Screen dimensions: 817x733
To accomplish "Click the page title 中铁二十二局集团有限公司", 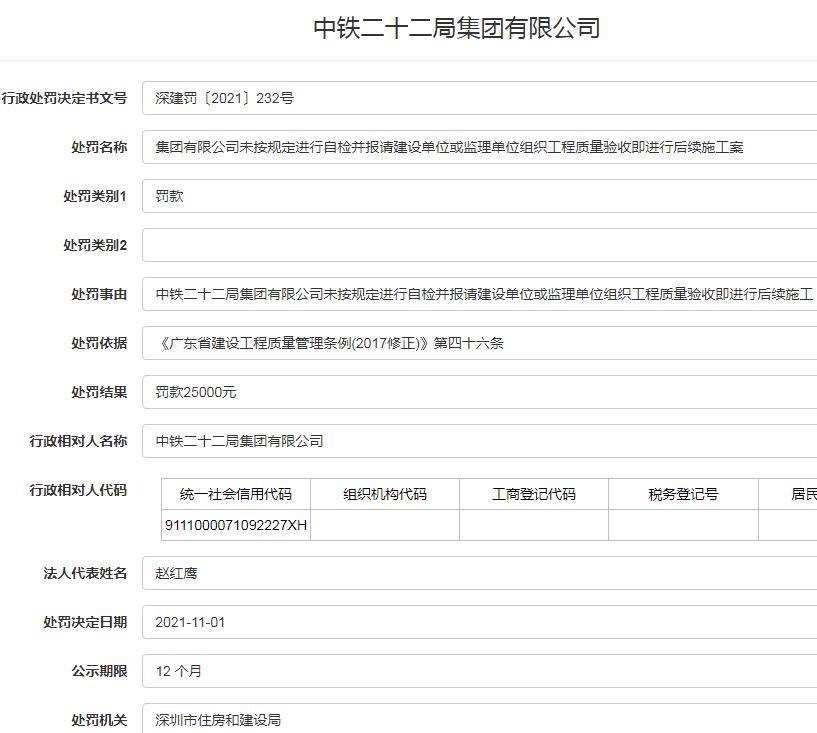I will tap(456, 28).
